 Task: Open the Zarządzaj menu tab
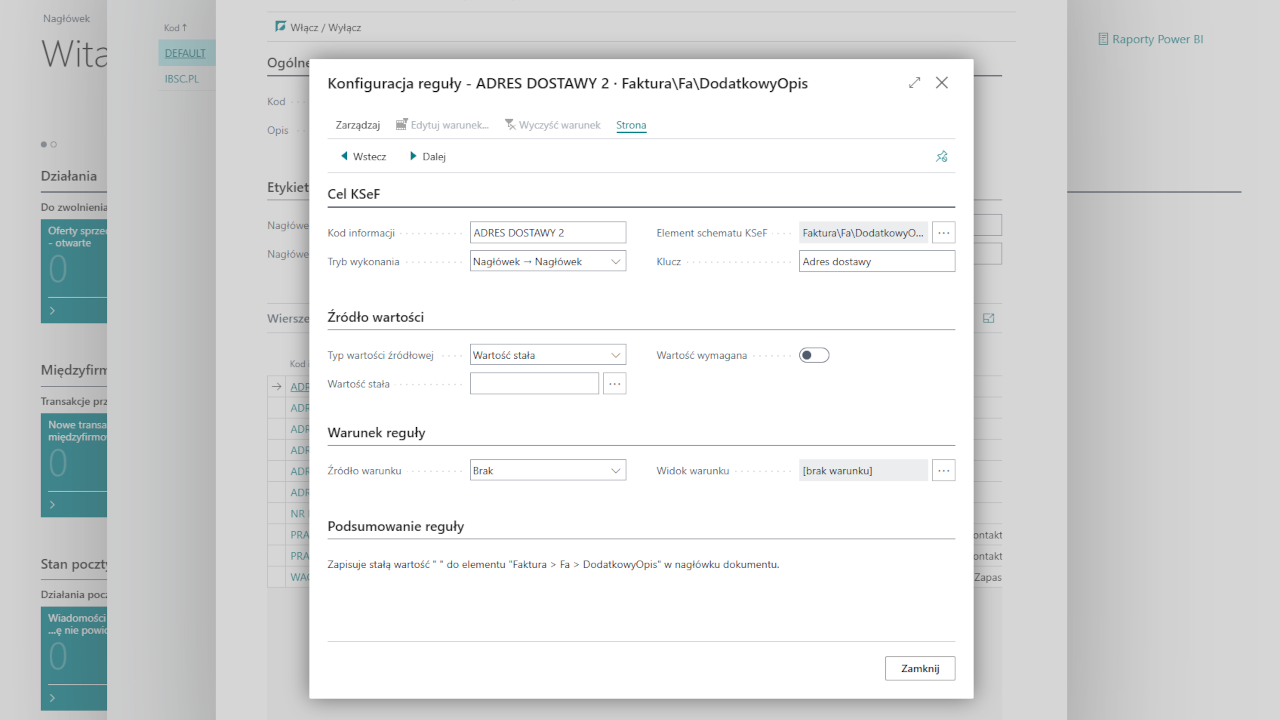coord(357,125)
